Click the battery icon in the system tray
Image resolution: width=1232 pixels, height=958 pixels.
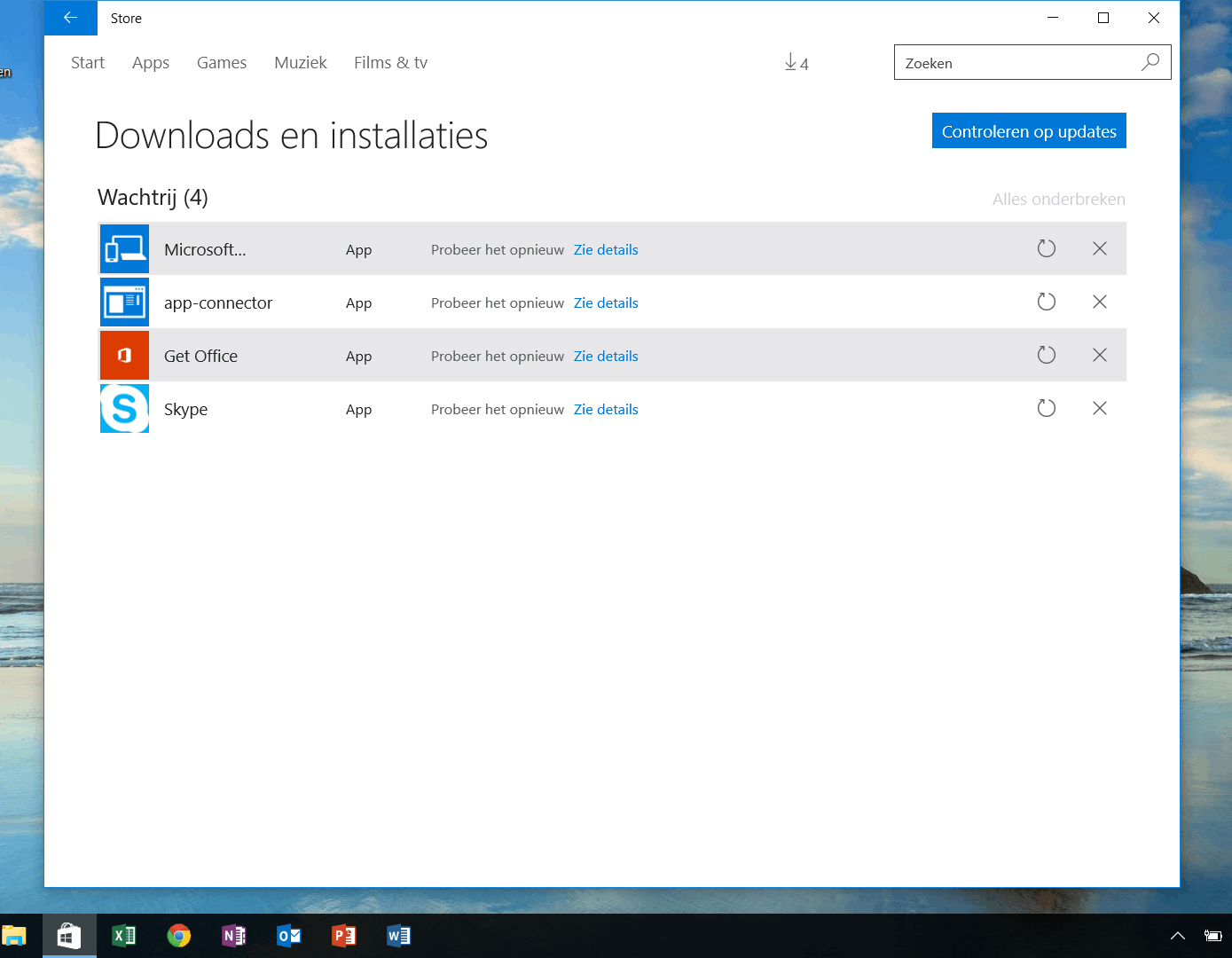point(1212,936)
